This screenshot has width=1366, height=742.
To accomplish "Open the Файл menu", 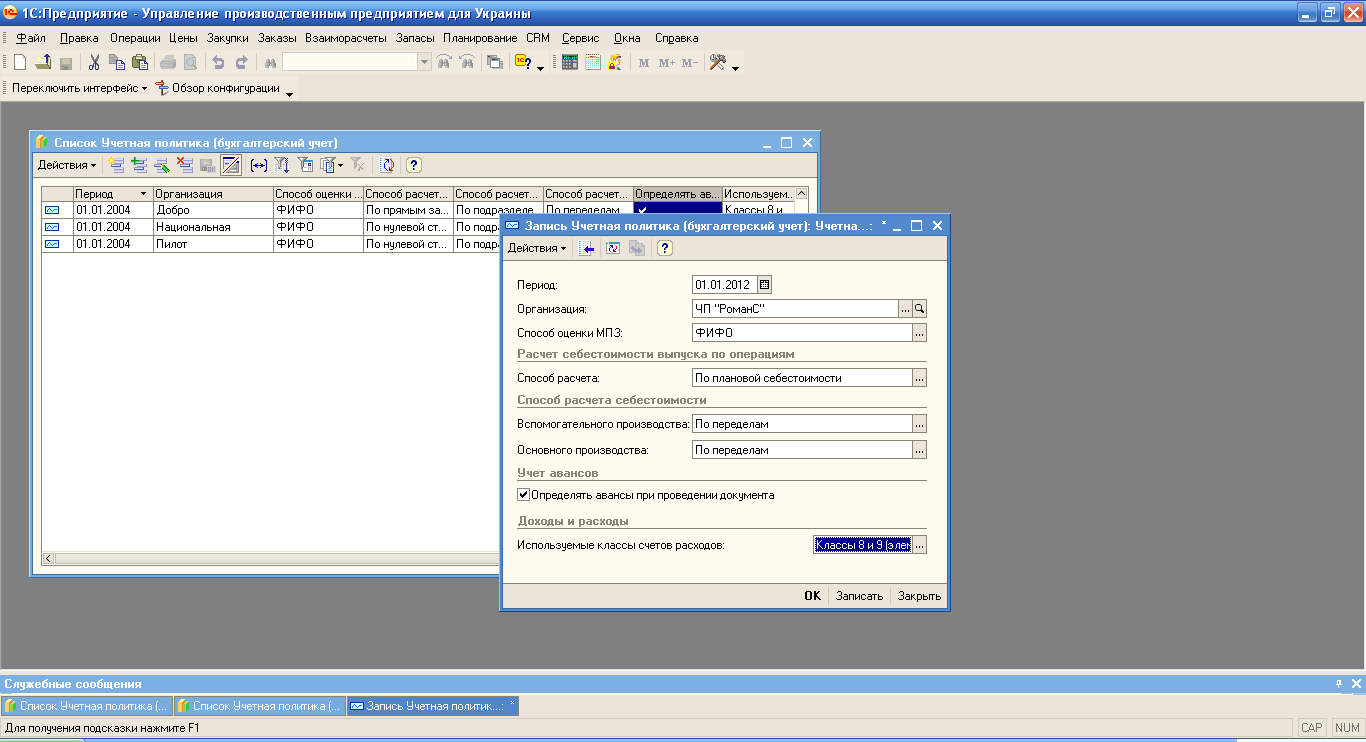I will tap(31, 38).
